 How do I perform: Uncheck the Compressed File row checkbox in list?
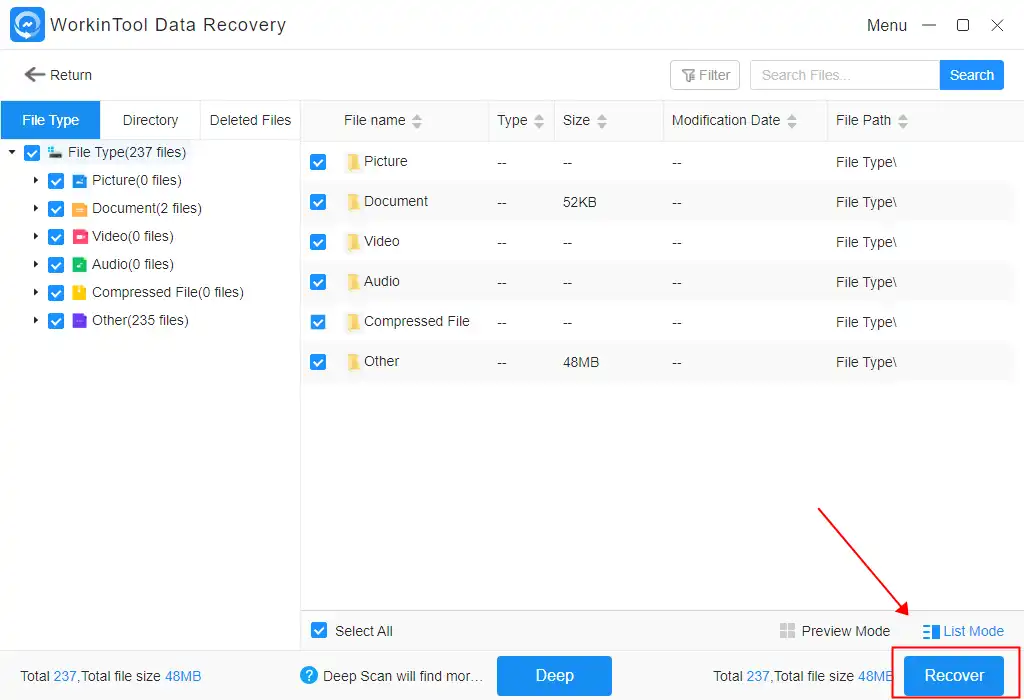pos(318,322)
